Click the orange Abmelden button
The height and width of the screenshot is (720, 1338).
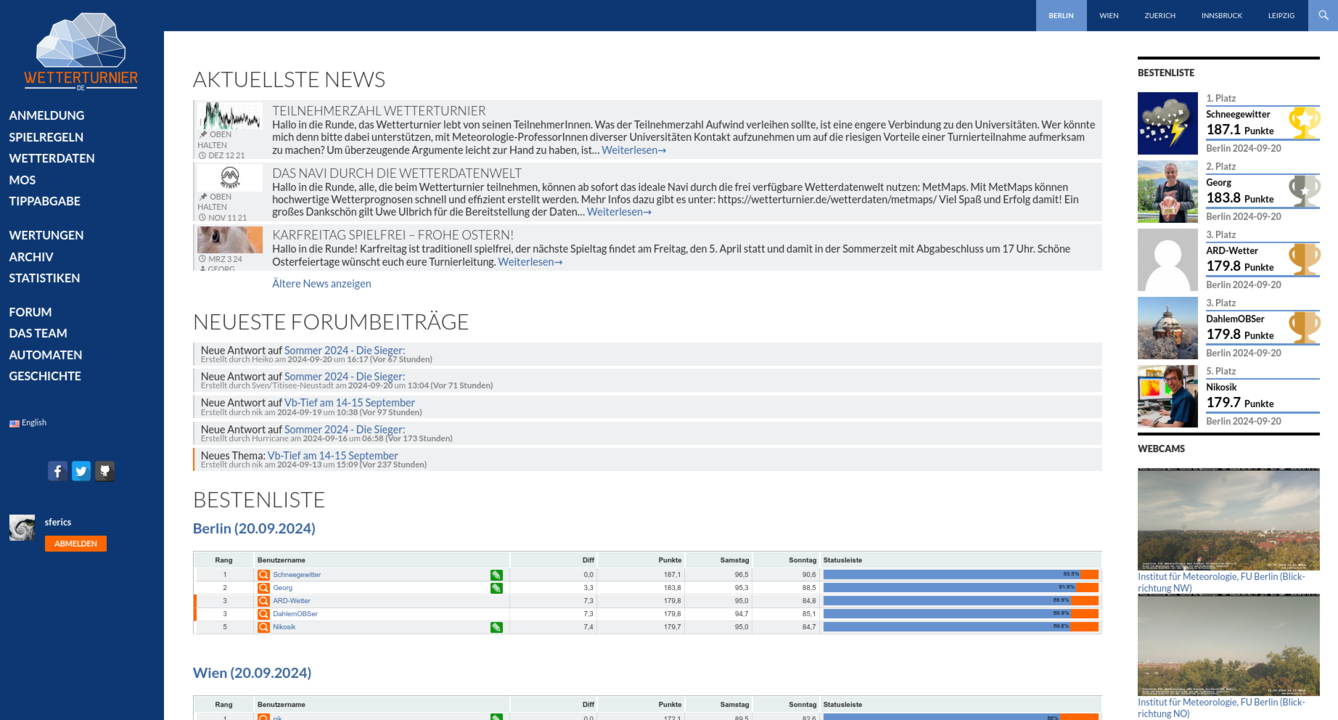point(75,544)
